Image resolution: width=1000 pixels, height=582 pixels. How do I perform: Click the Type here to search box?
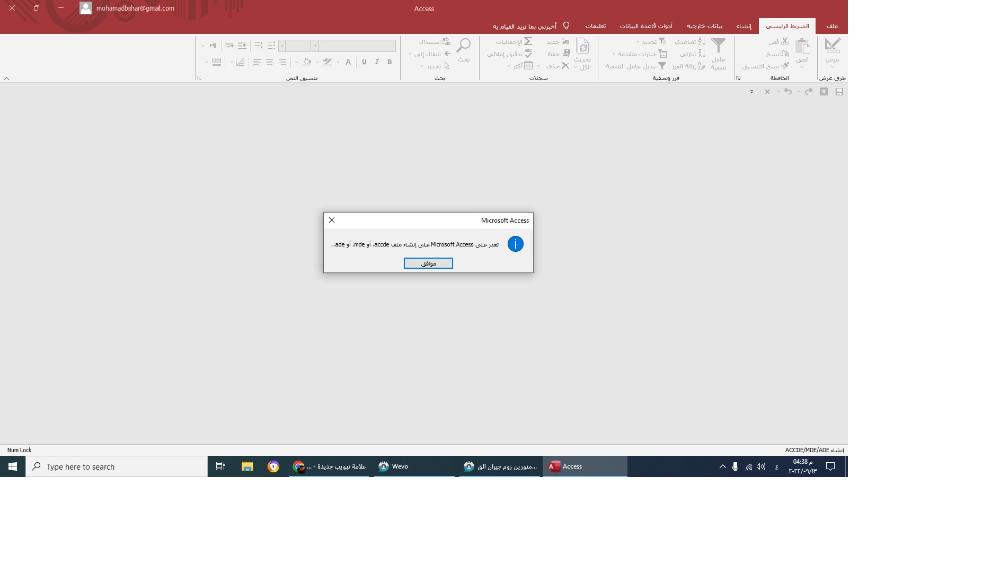pyautogui.click(x=117, y=467)
